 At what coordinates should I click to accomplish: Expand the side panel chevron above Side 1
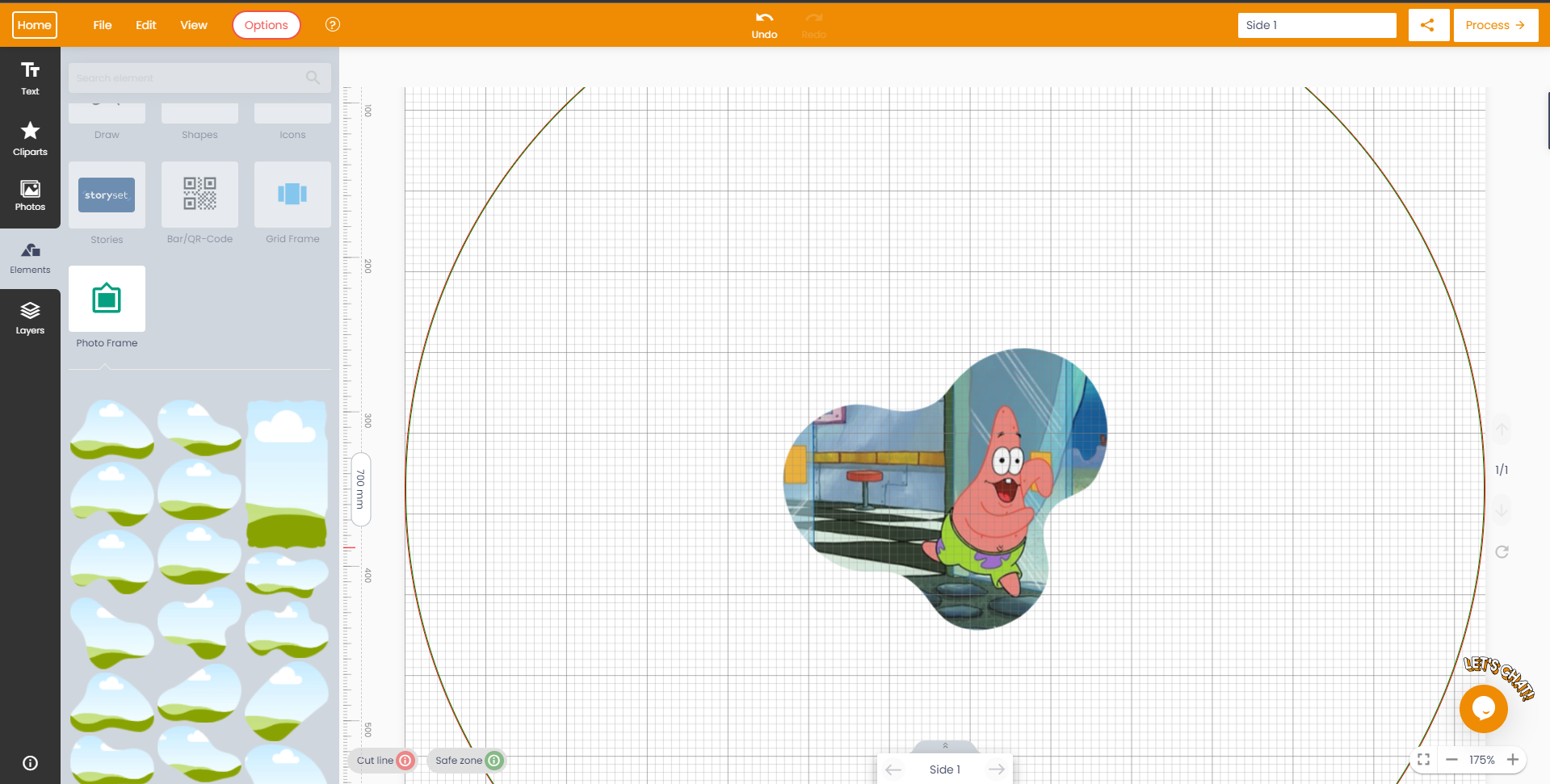tap(945, 746)
